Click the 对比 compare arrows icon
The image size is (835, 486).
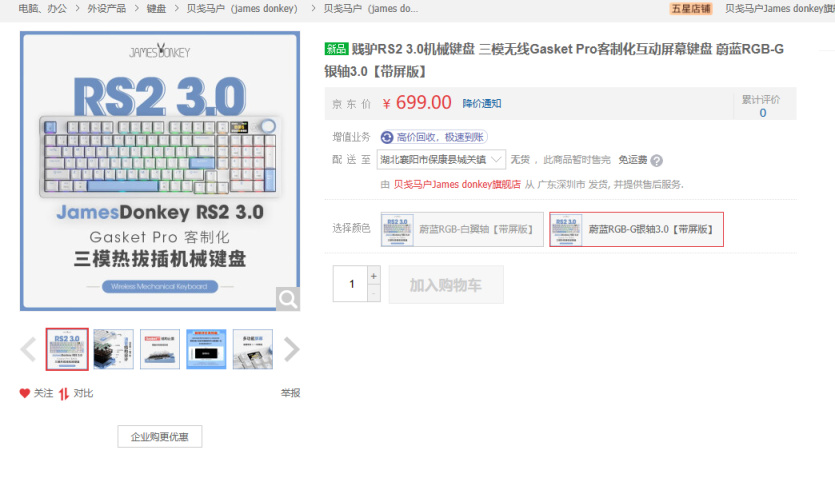64,393
